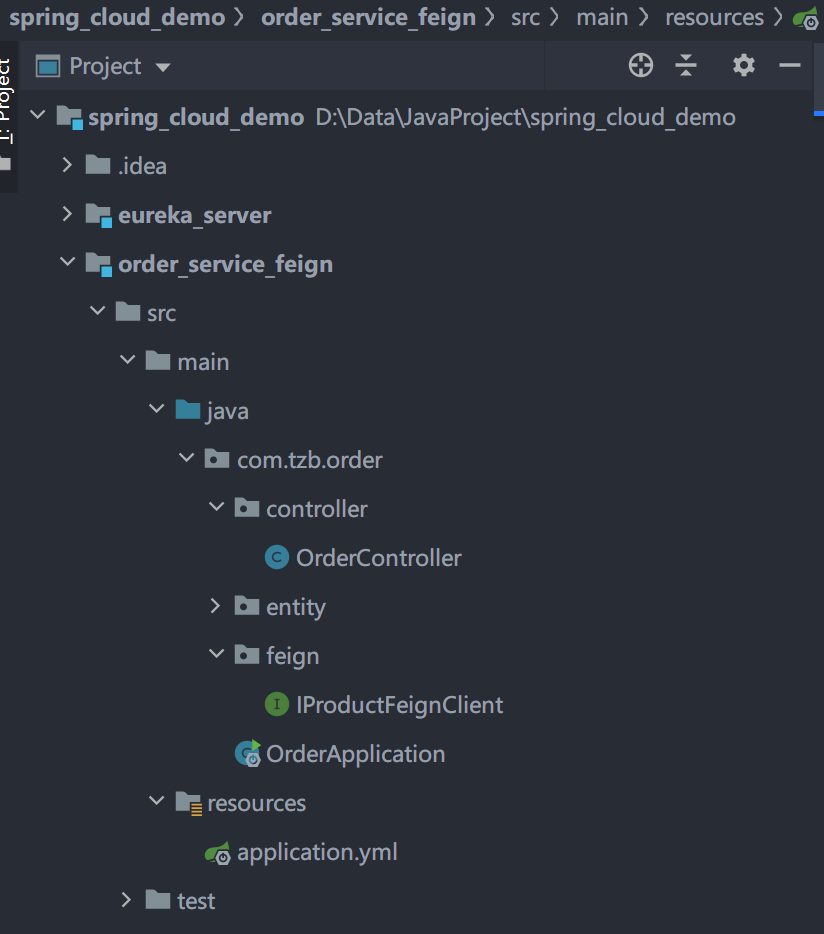Select the com.tzb.order package
Viewport: 824px width, 934px height.
309,460
